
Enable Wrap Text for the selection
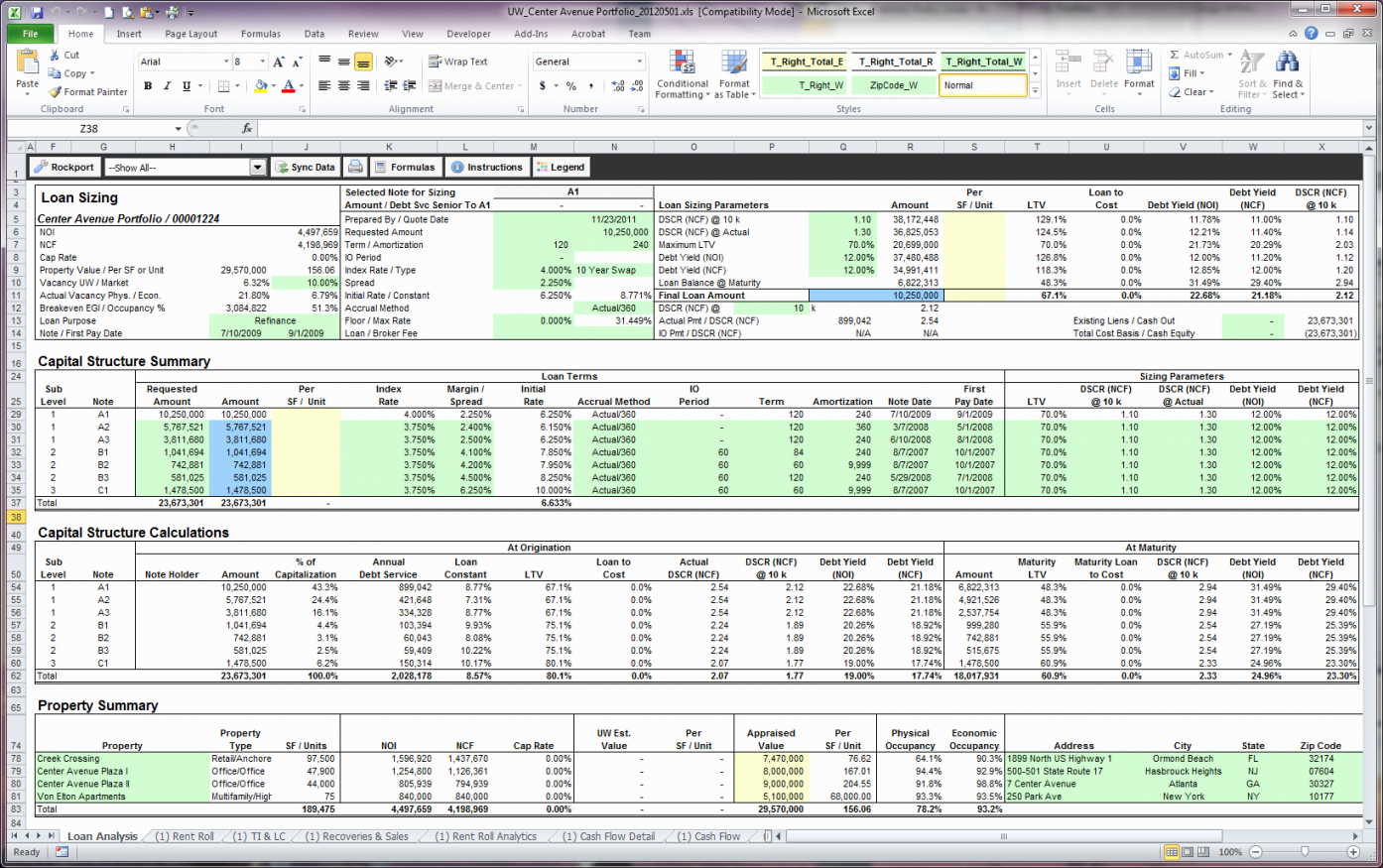(x=459, y=61)
